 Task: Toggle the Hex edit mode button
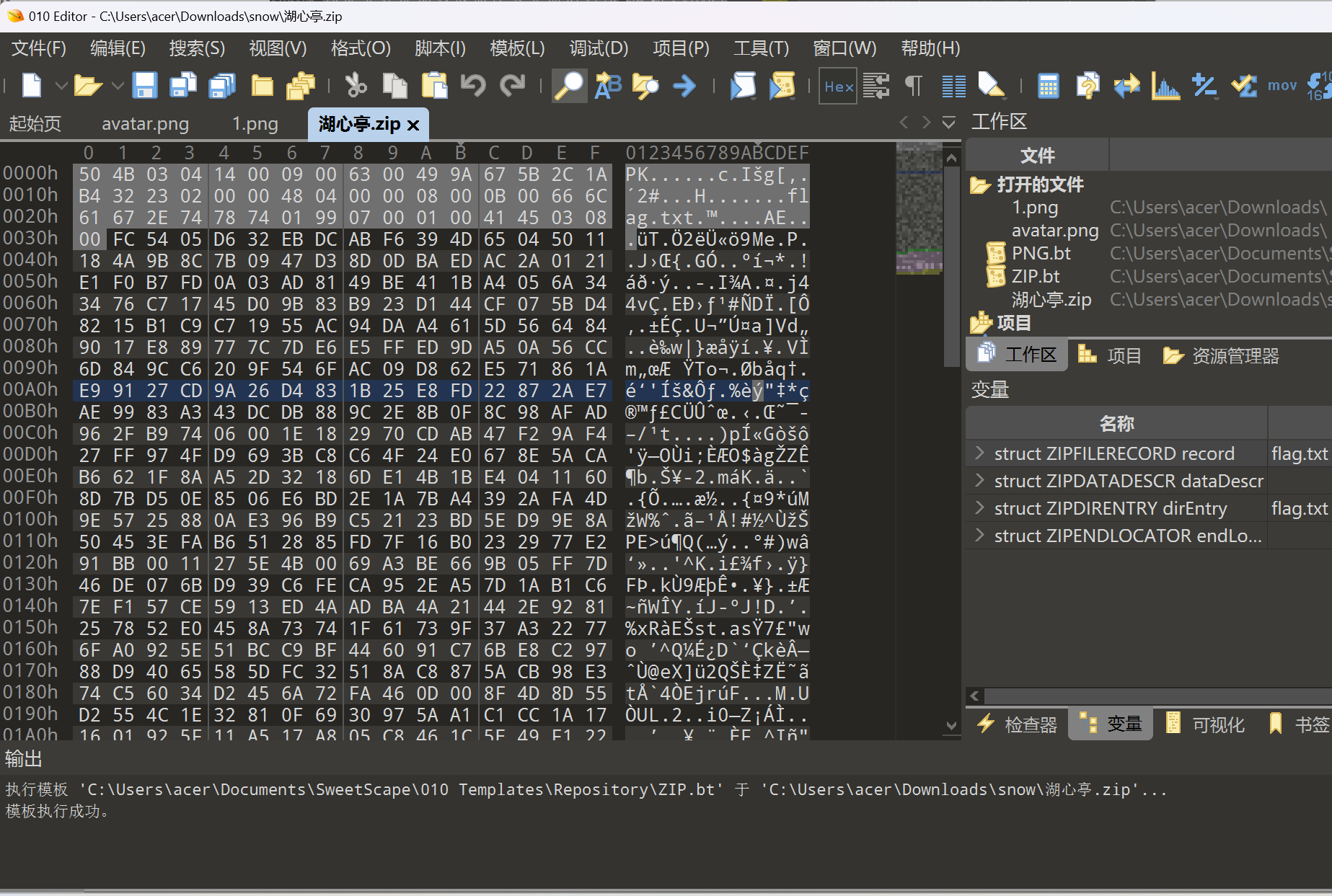point(839,87)
